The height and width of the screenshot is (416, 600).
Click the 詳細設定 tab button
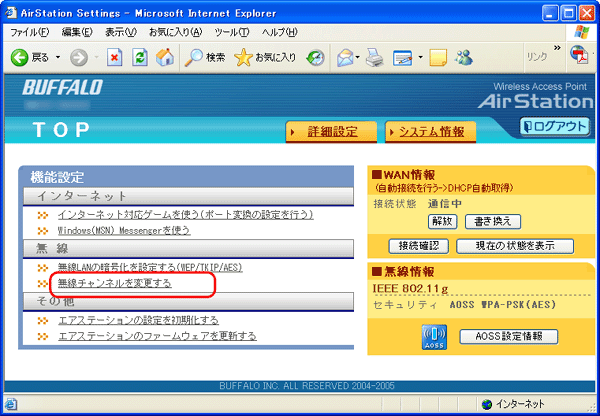[331, 132]
